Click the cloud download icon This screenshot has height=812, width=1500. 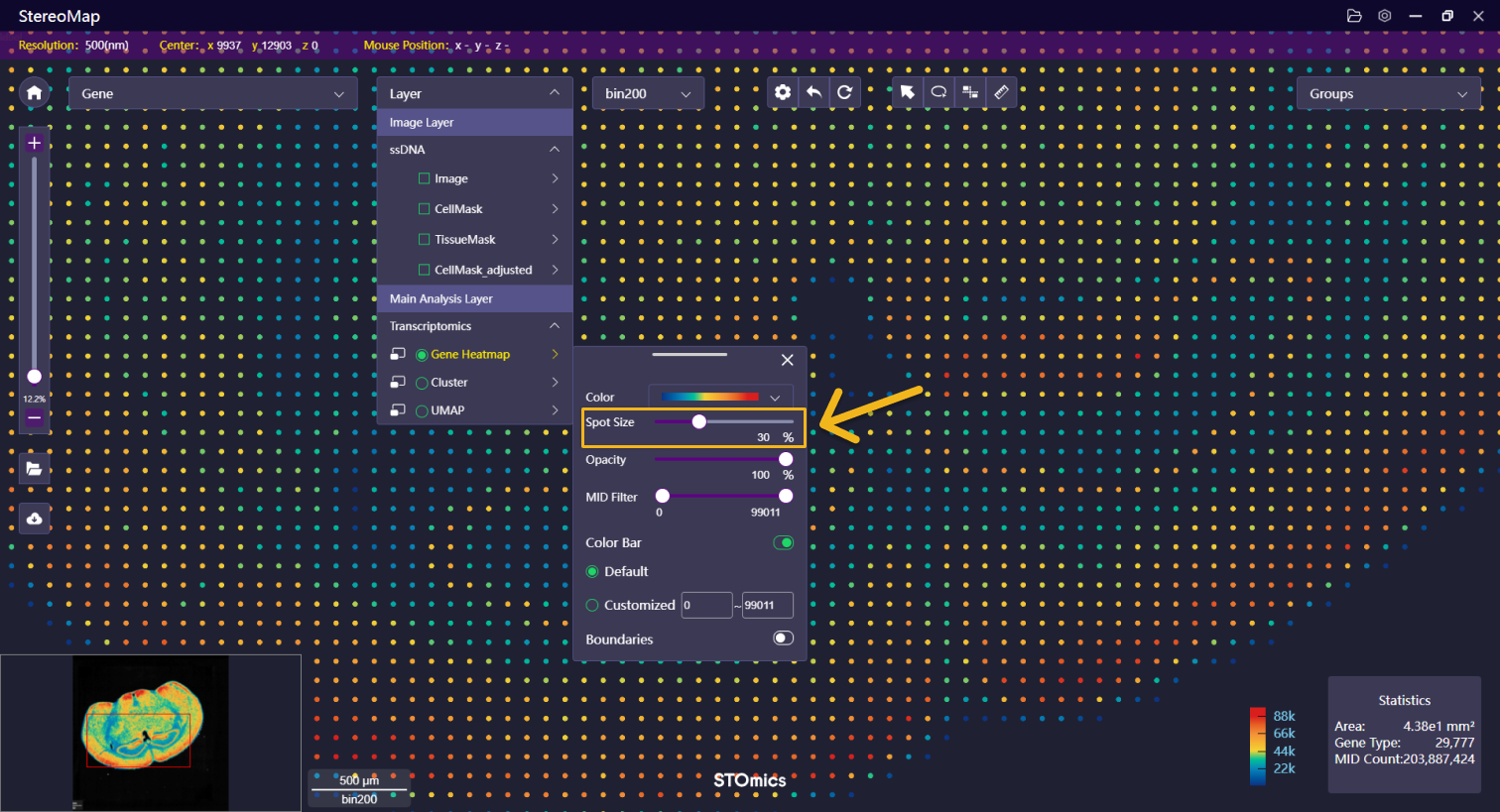[35, 519]
